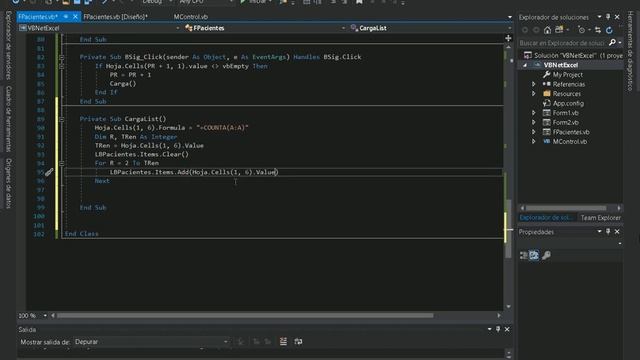Expand the Resources folder node

(x=533, y=93)
